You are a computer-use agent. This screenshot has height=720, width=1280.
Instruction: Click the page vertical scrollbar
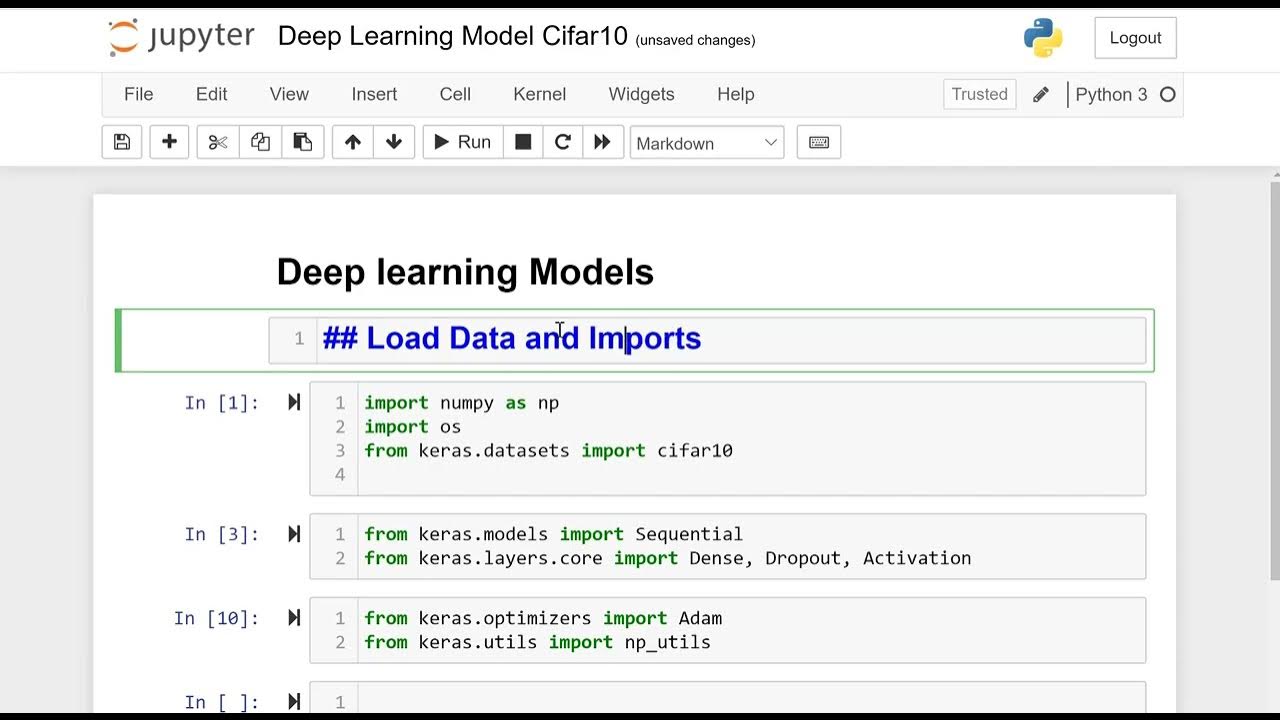pos(1274,380)
